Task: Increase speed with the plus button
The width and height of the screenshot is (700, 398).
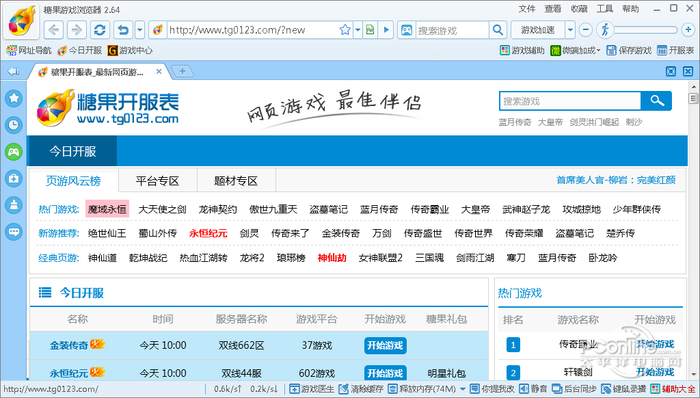Action: (688, 30)
